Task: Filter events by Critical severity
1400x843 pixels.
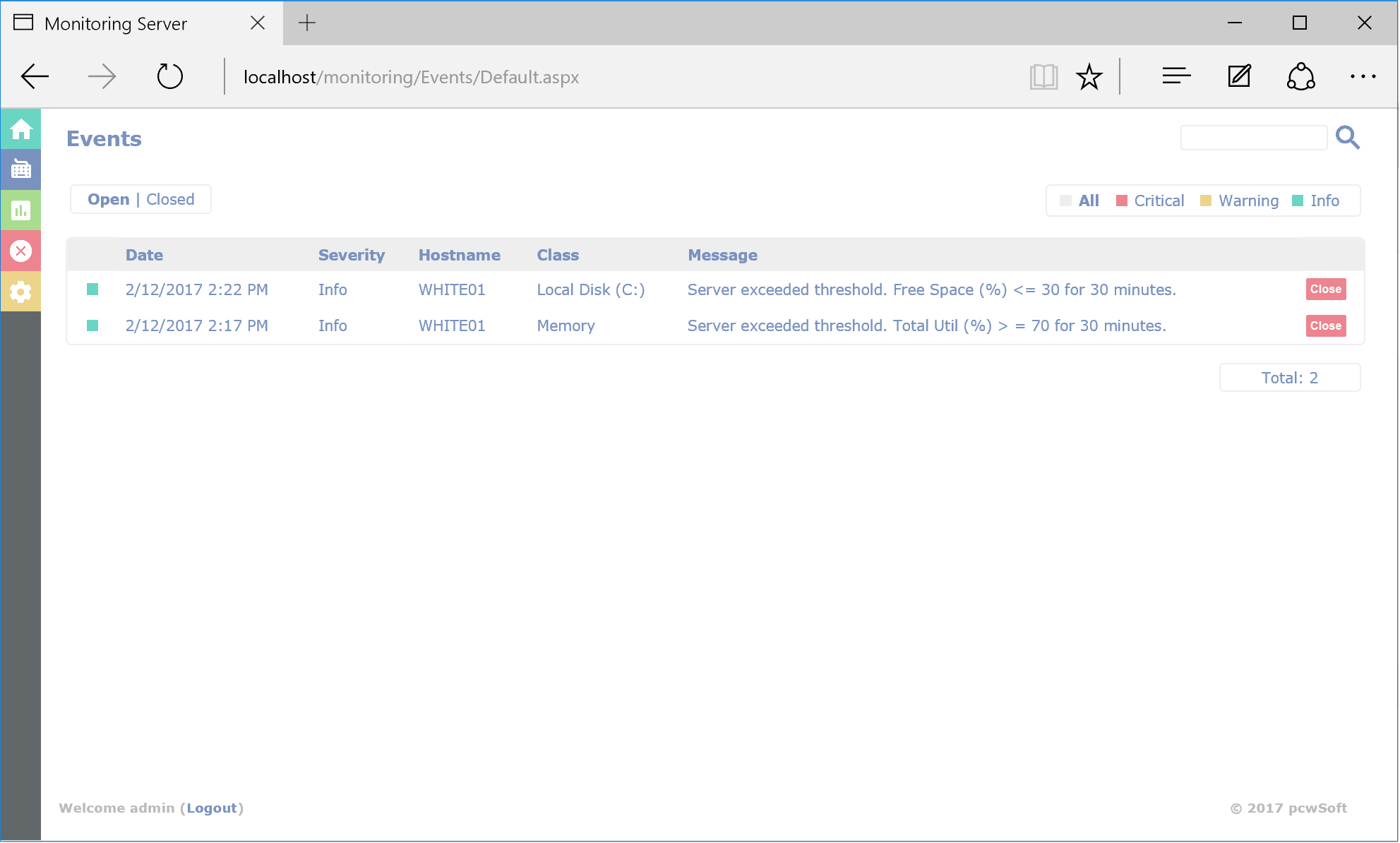Action: point(1158,201)
